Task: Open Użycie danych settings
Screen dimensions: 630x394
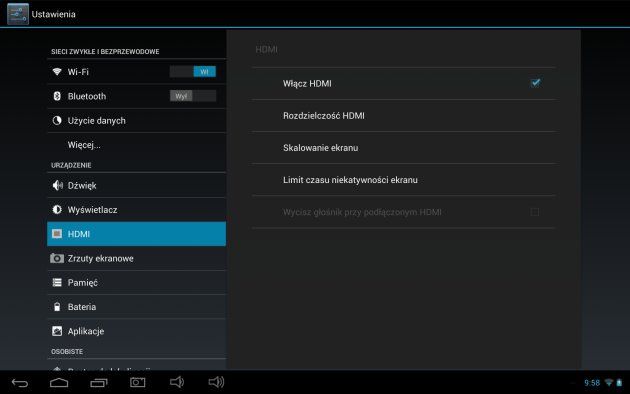Action: click(137, 120)
